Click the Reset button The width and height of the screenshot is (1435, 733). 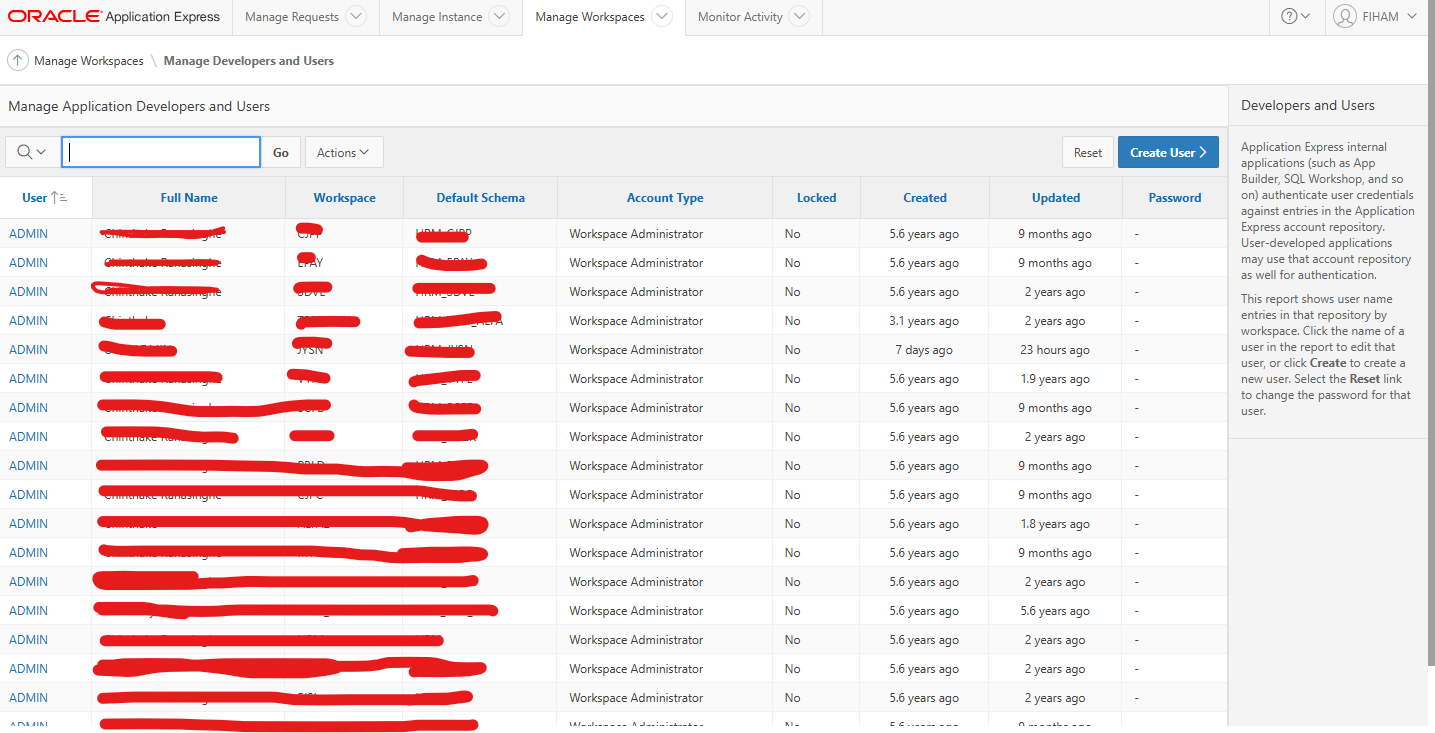point(1087,152)
